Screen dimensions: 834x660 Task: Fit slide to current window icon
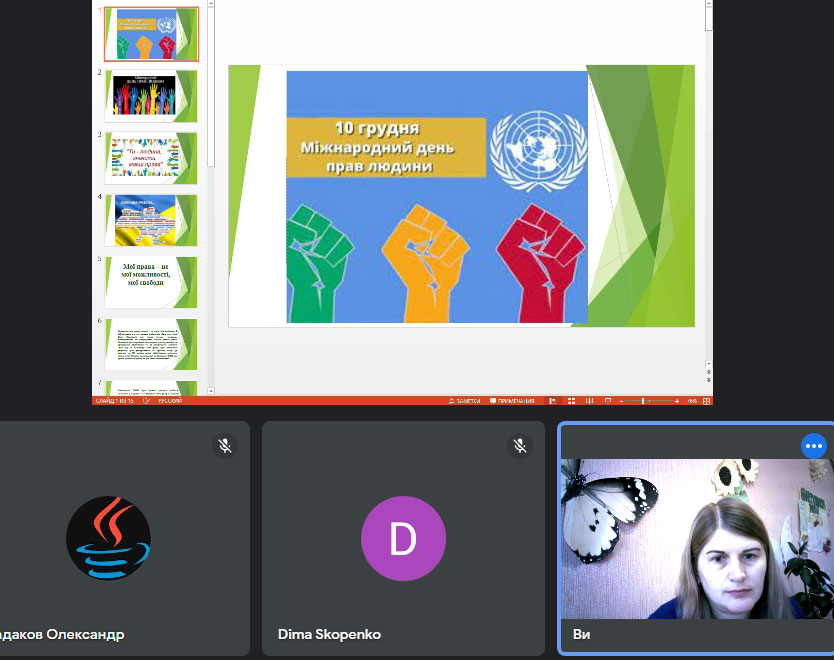coord(706,401)
